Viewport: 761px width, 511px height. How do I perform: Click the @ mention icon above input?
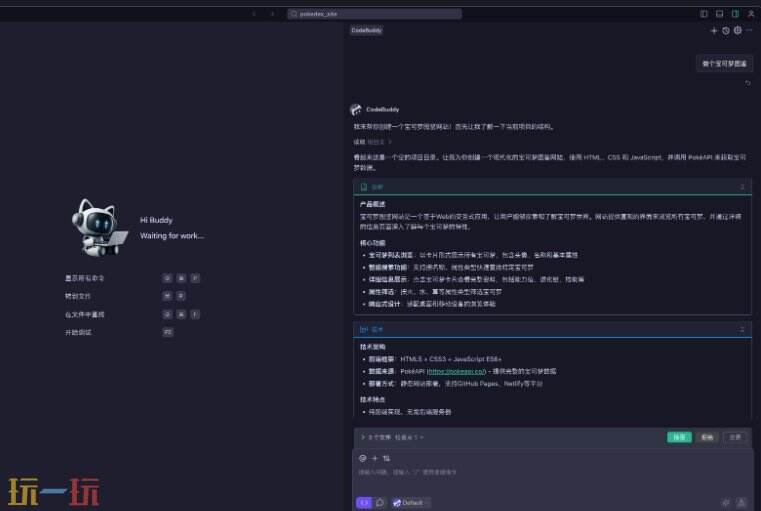click(363, 458)
